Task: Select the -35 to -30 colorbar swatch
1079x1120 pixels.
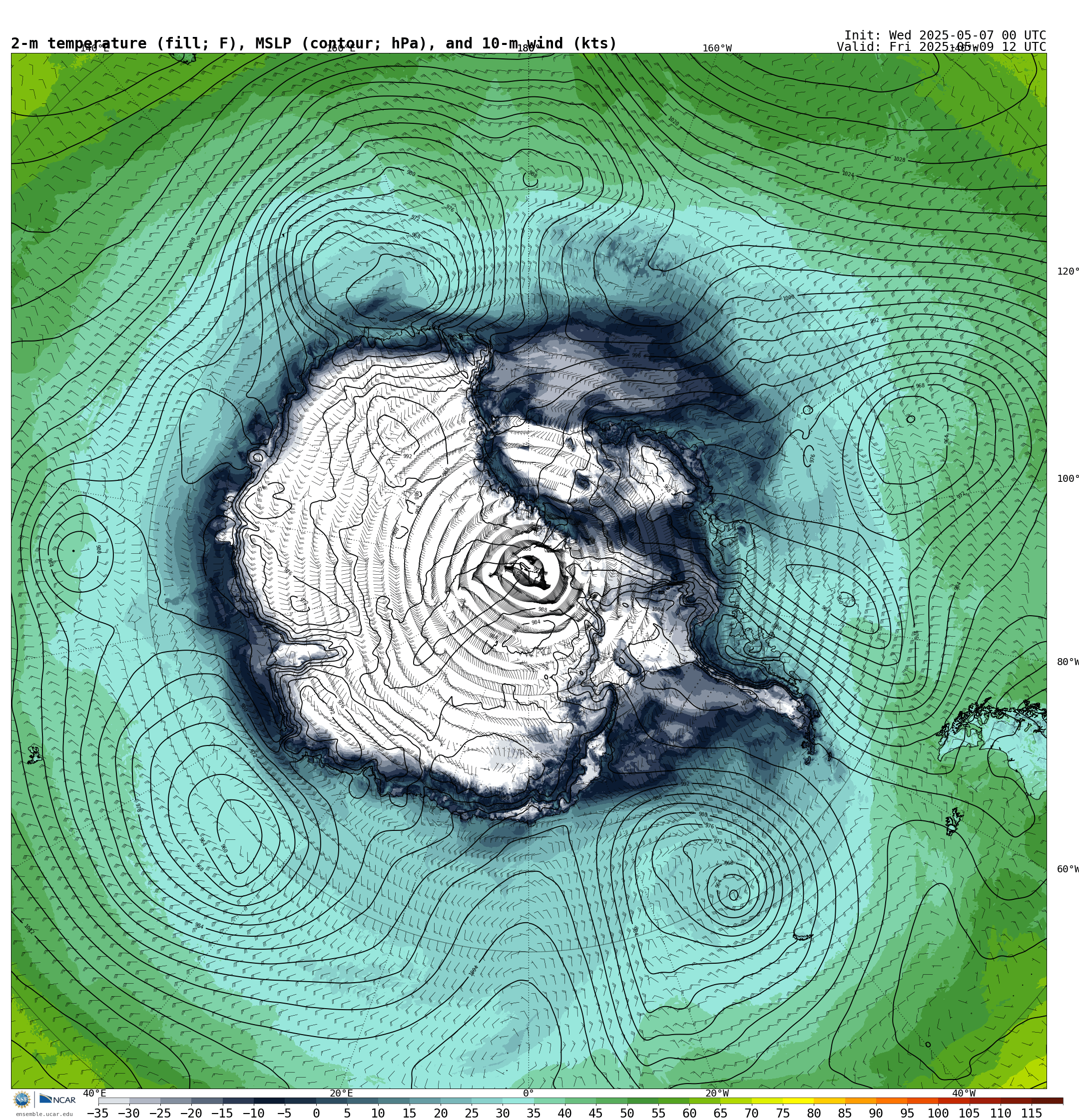Action: (x=114, y=1101)
